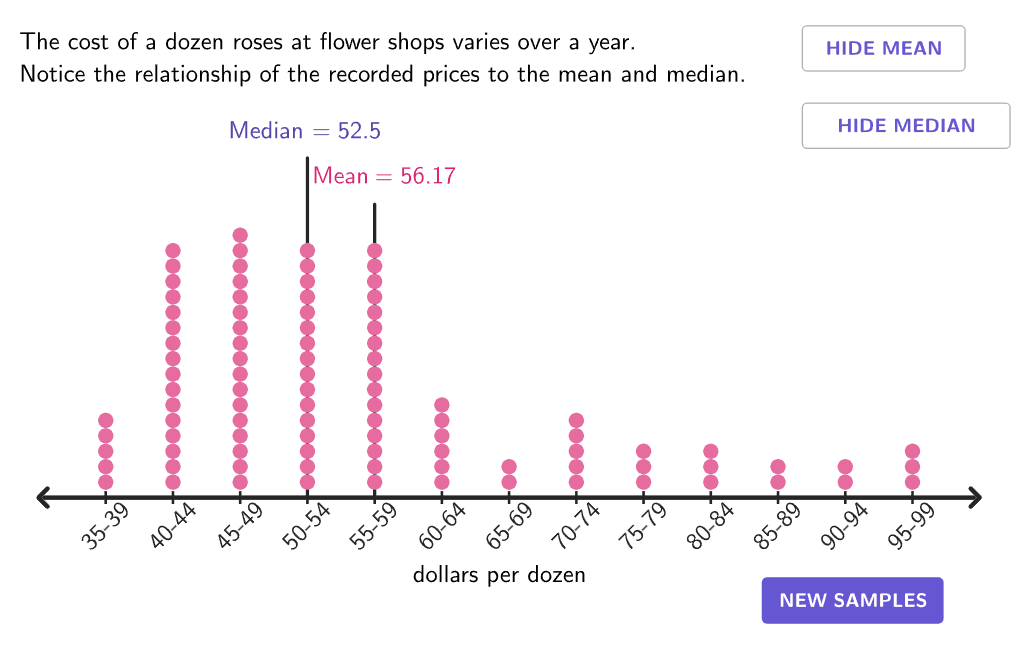Viewport: 1032px width, 645px height.
Task: Click the top dot in 60-64 column
Action: tap(442, 405)
